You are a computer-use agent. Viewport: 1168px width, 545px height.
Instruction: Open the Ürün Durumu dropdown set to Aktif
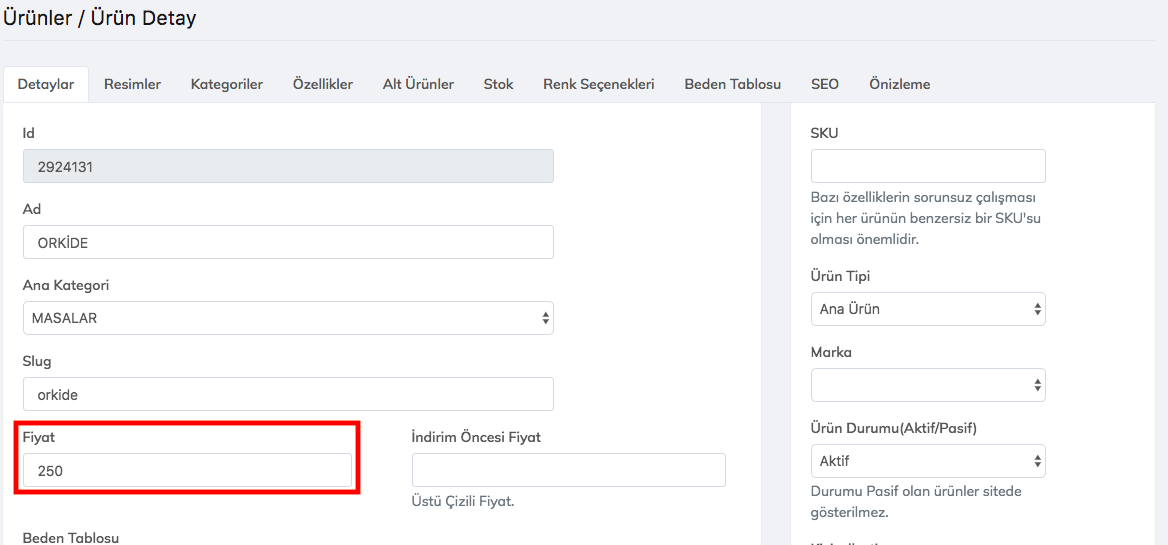927,461
